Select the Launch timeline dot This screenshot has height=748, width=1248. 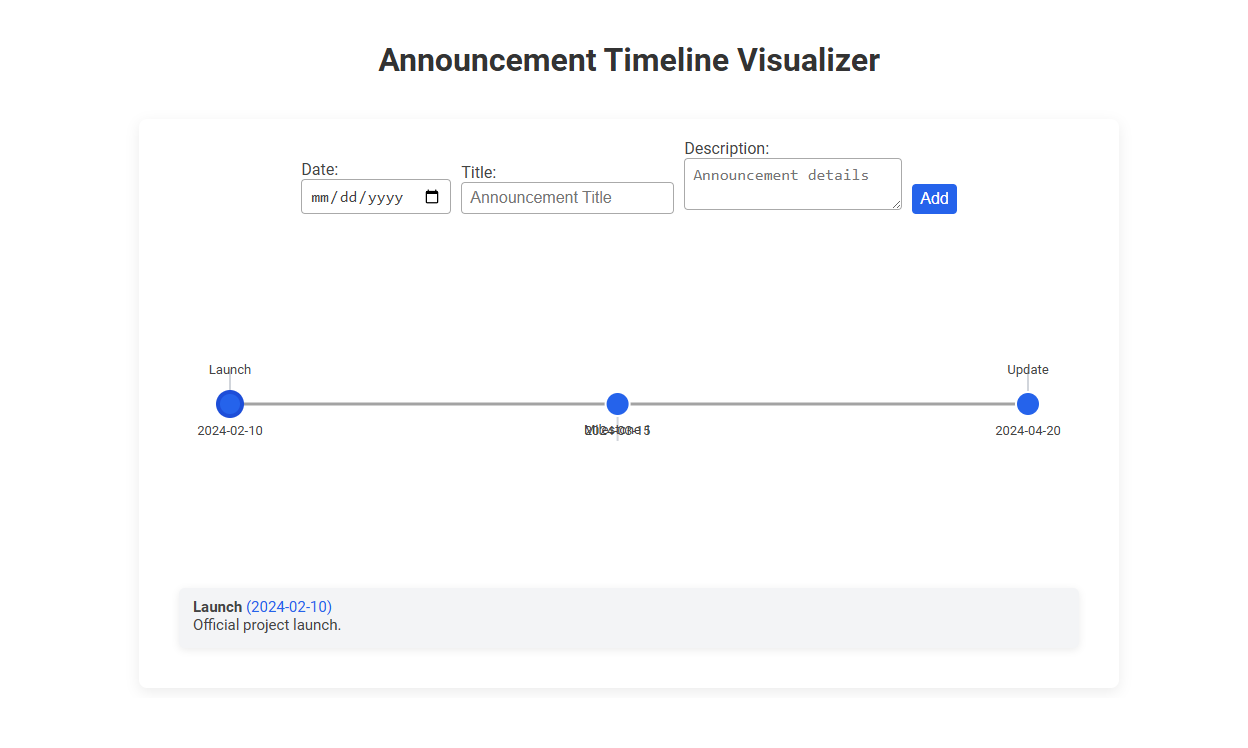tap(230, 403)
